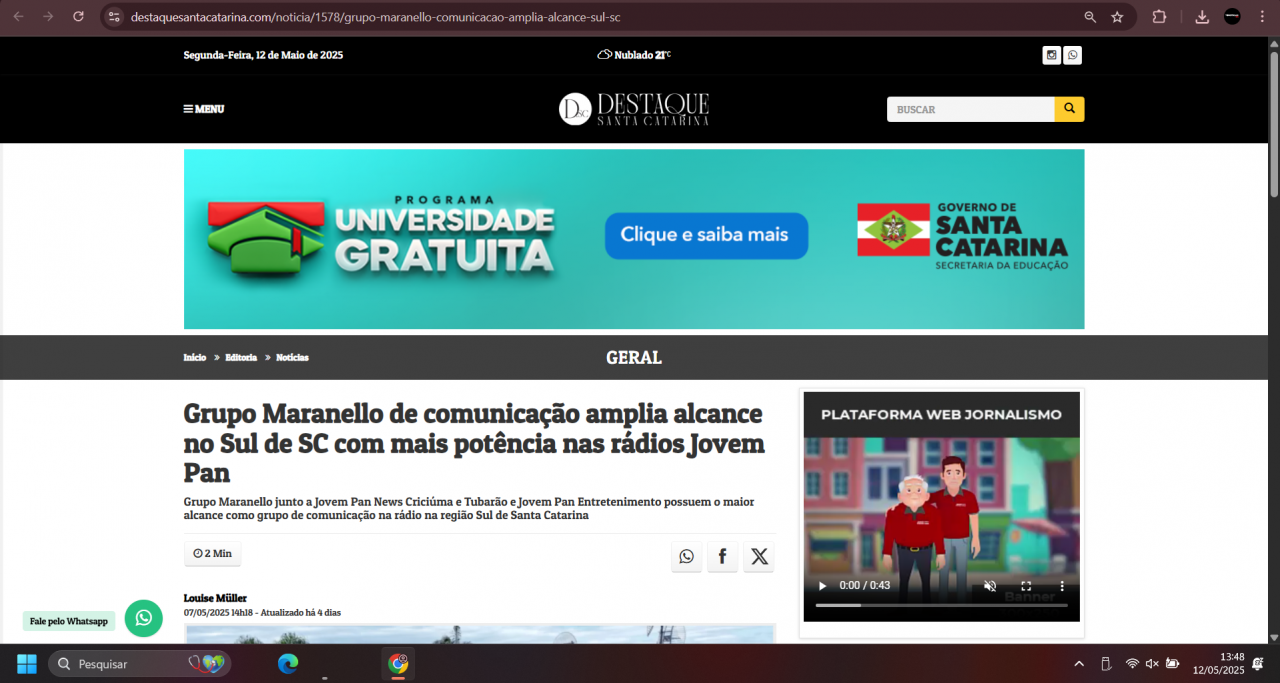1280x683 pixels.
Task: Open the site's Instagram page
Action: 1051,55
